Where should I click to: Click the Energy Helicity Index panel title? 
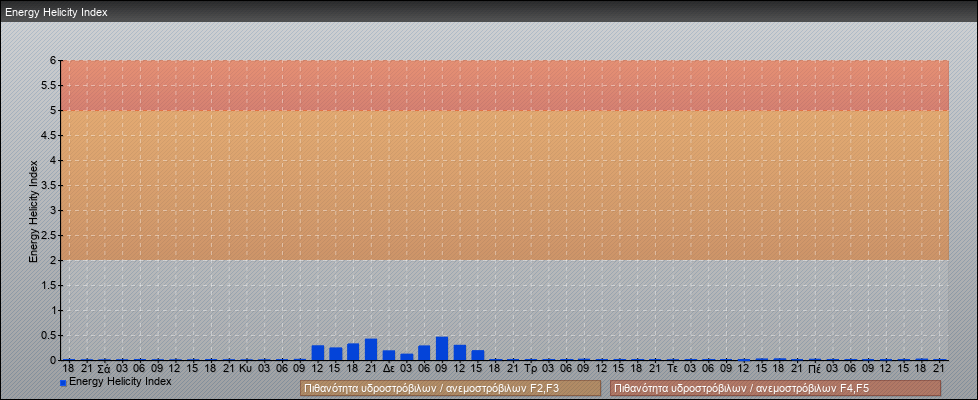tap(56, 12)
